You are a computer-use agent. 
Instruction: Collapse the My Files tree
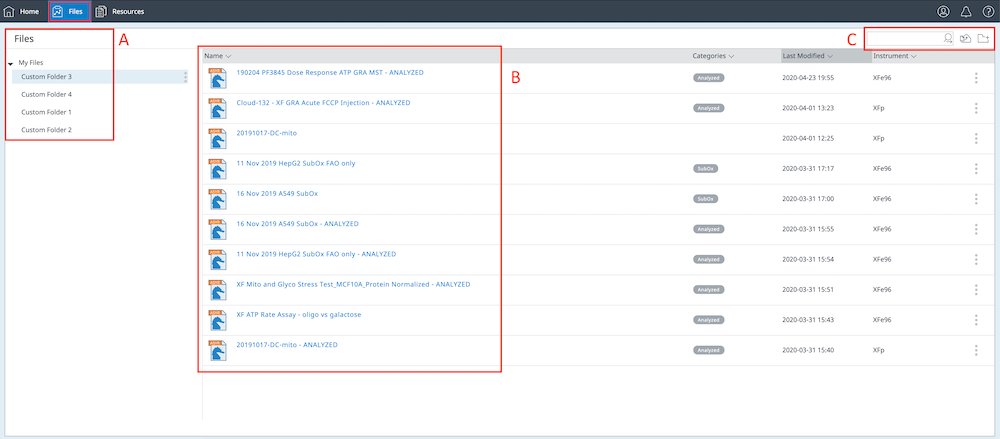(10, 63)
